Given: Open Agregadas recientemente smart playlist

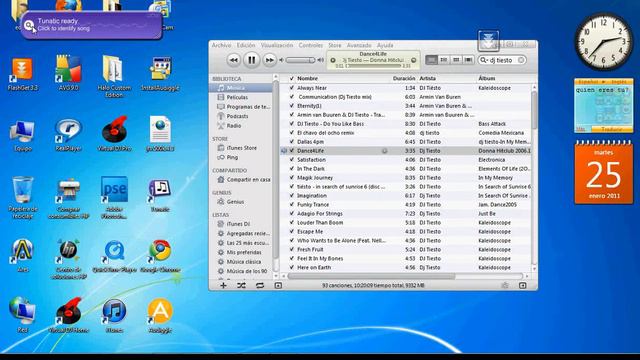Looking at the screenshot, I should point(241,233).
